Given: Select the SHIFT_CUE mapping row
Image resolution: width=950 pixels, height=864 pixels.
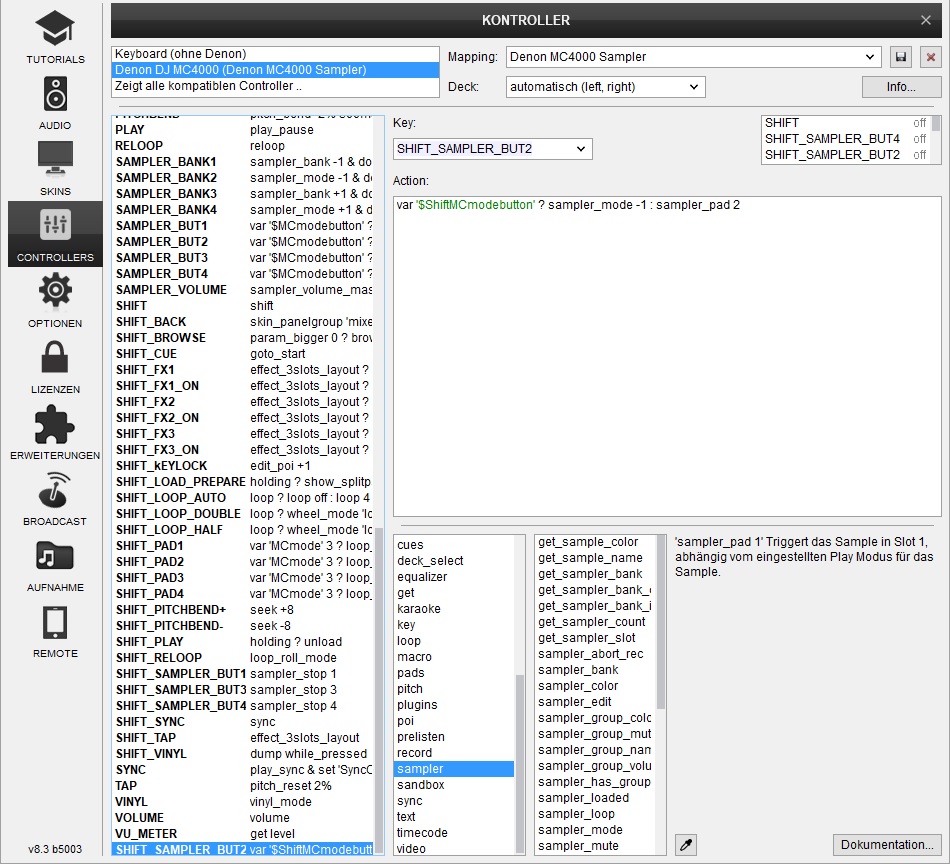Looking at the screenshot, I should [244, 354].
